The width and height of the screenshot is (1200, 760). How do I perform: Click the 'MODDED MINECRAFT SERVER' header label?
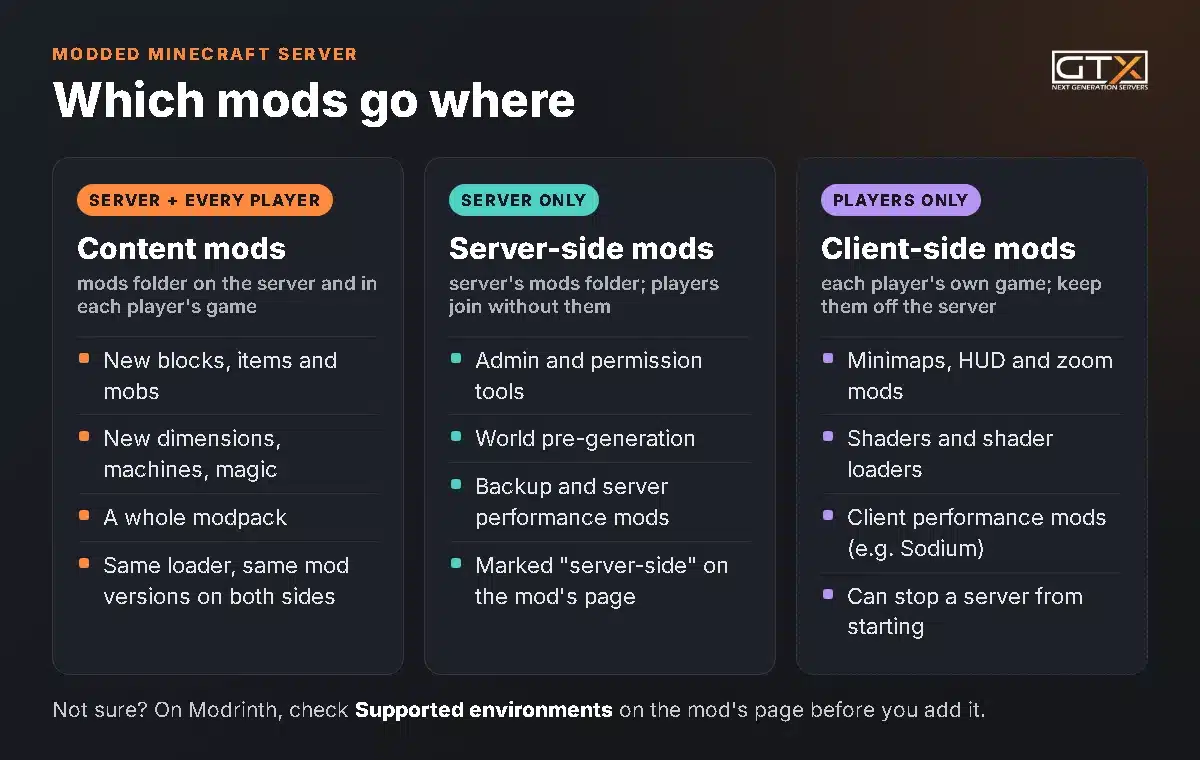point(205,54)
